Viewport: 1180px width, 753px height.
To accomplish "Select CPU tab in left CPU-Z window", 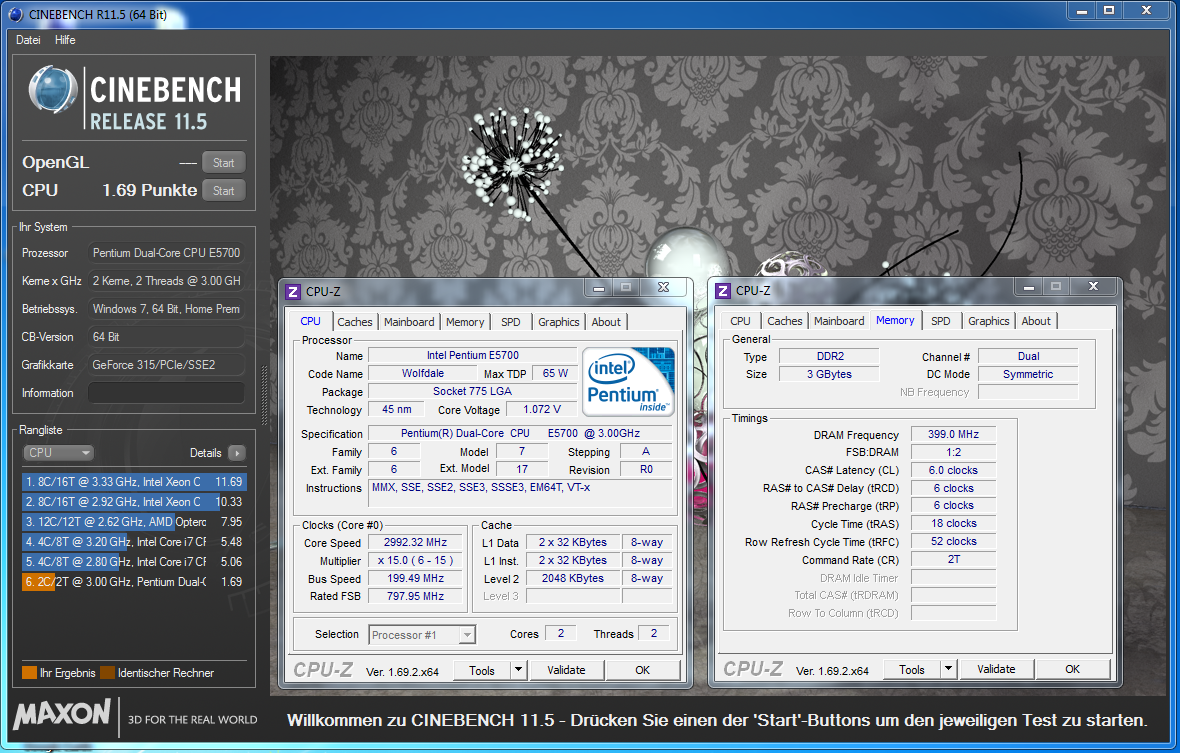I will pyautogui.click(x=310, y=321).
